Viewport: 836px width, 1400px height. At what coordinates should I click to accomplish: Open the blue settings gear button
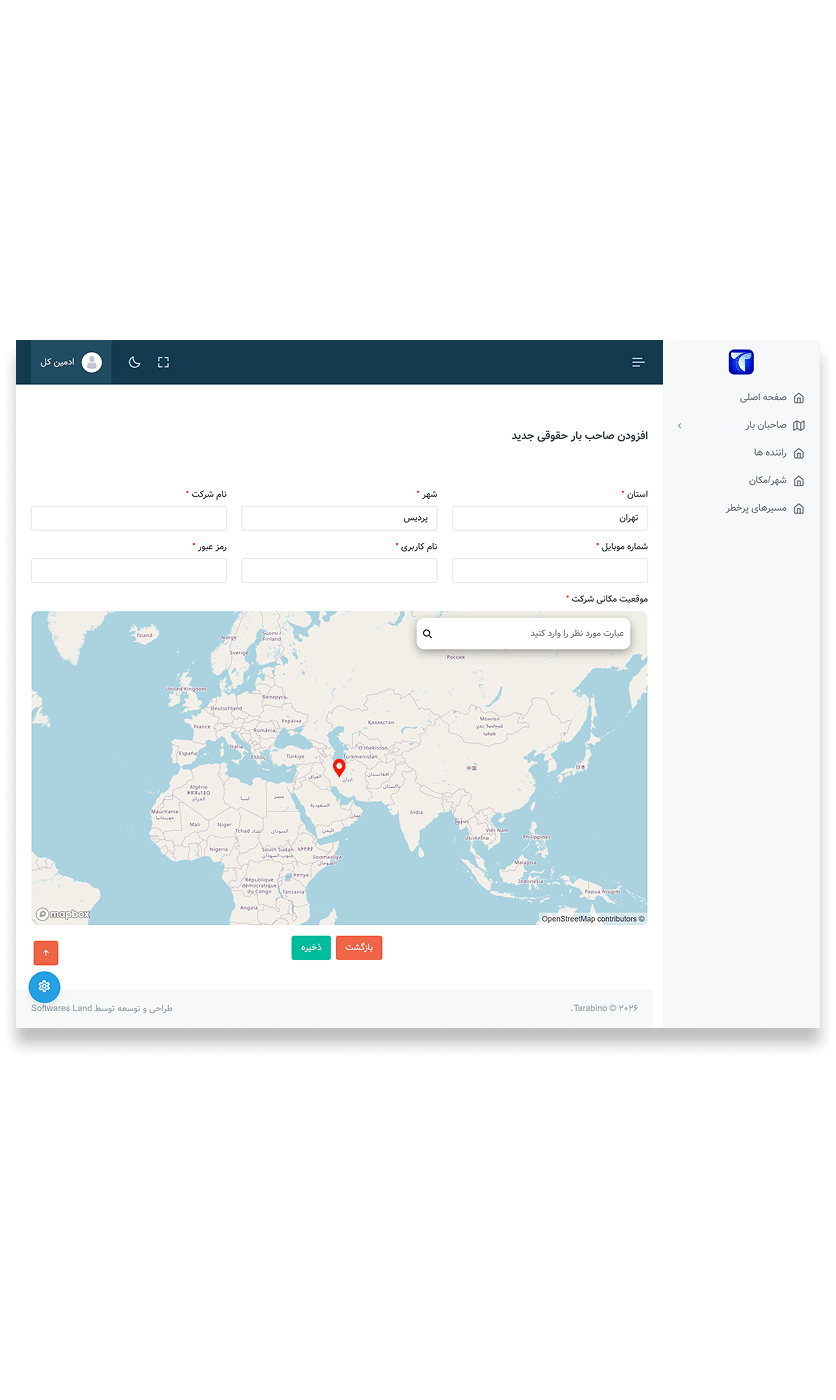point(44,987)
